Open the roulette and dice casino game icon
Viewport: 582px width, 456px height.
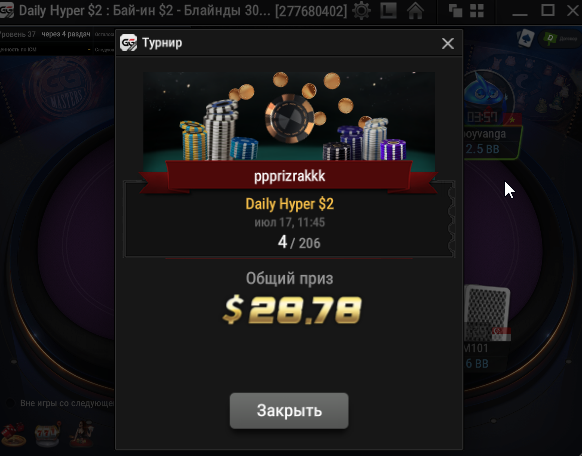tap(13, 433)
